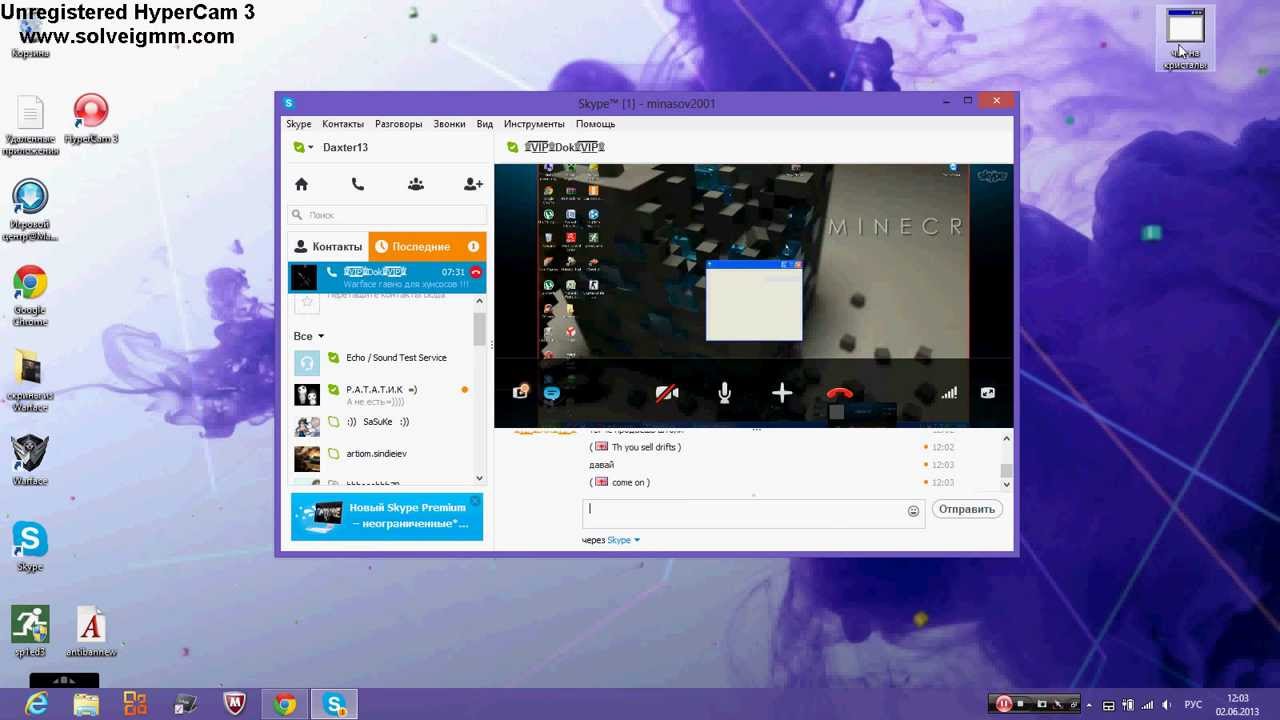The image size is (1280, 720).
Task: Click in the Поиск search field
Action: click(387, 215)
